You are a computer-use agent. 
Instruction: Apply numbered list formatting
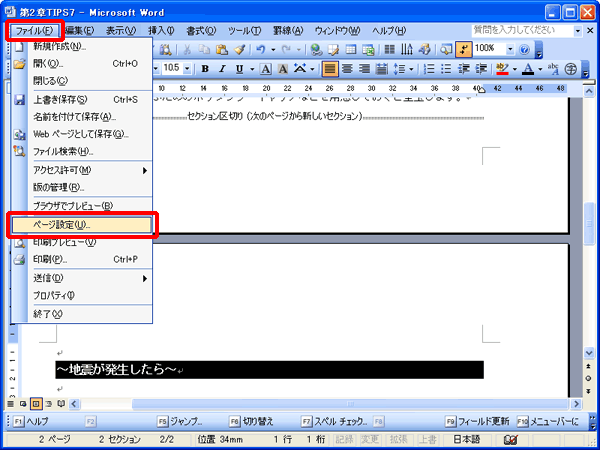point(429,69)
